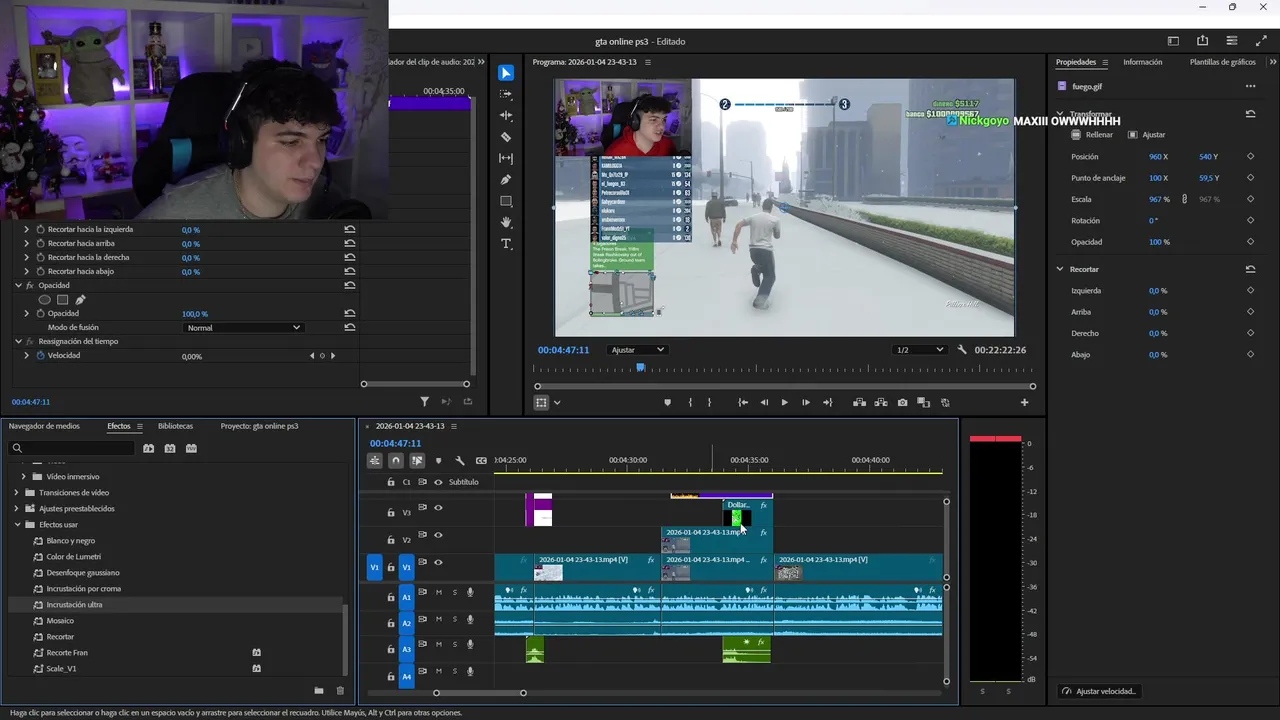Open Program monitor settings wrench
Screen dimensions: 1280x720
[962, 350]
